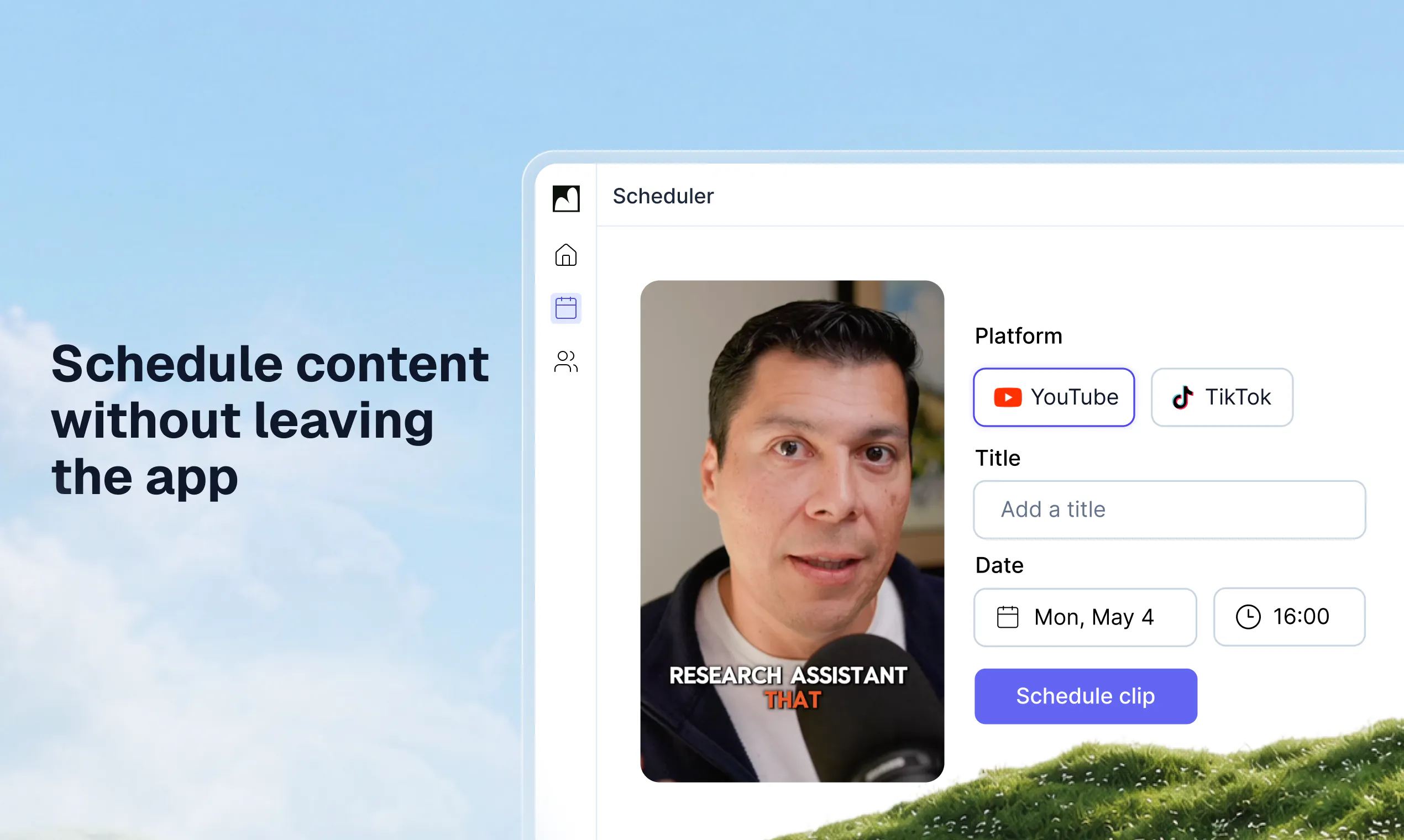
Task: Click the Scheduler page heading
Action: click(x=663, y=196)
